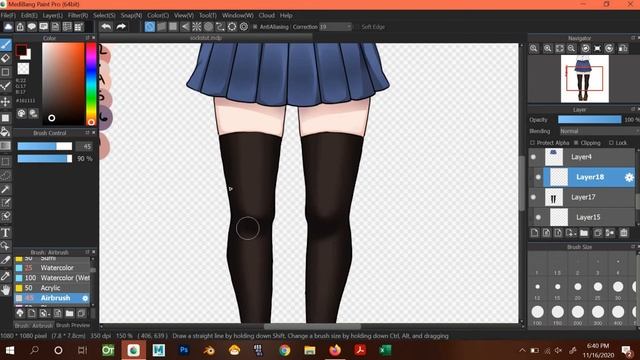Select the Brush tool in left toolbar

[6, 44]
